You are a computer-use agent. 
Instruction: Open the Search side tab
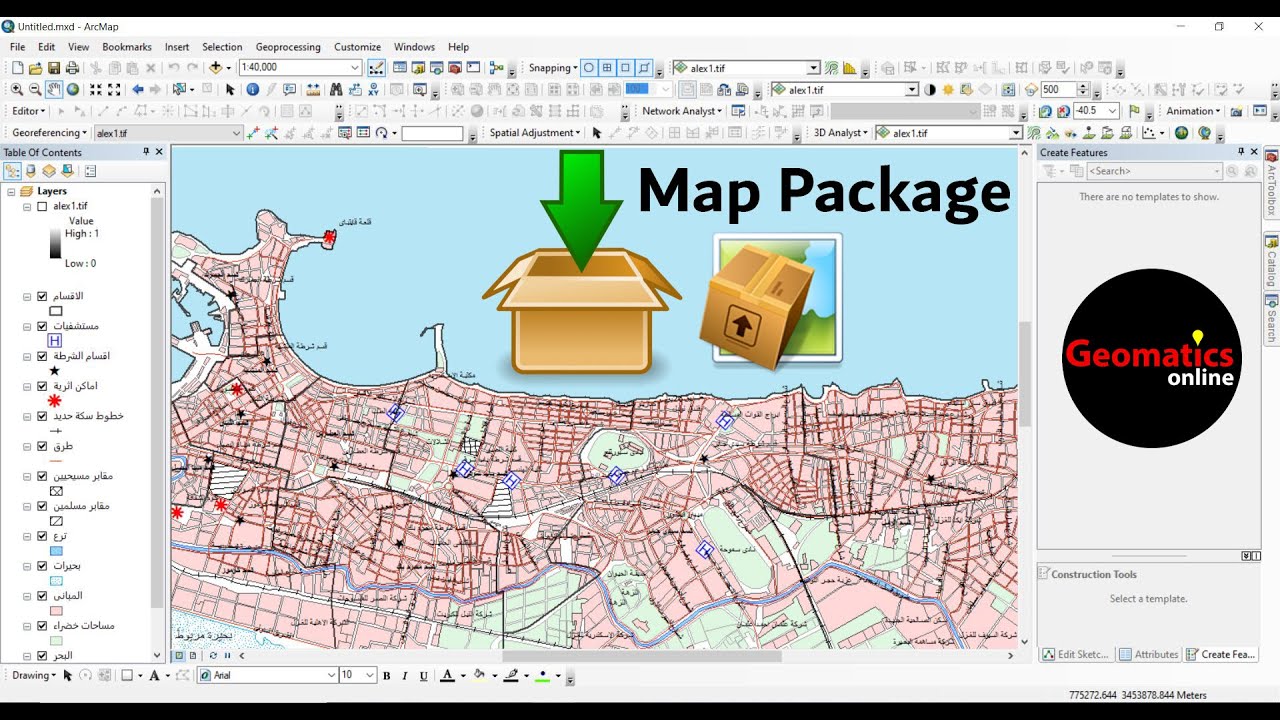click(1271, 318)
